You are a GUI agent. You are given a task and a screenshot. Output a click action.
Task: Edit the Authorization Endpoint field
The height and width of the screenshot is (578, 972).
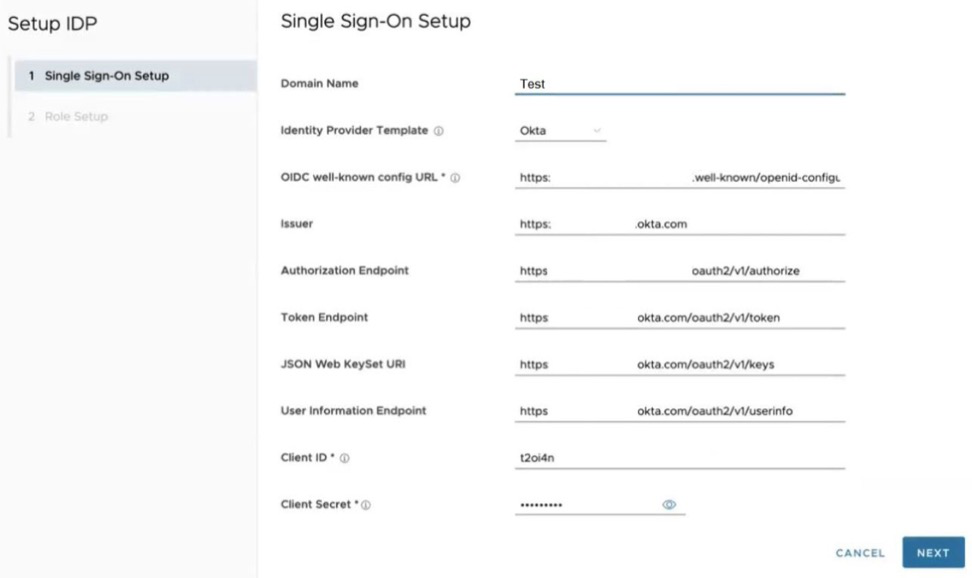click(680, 271)
